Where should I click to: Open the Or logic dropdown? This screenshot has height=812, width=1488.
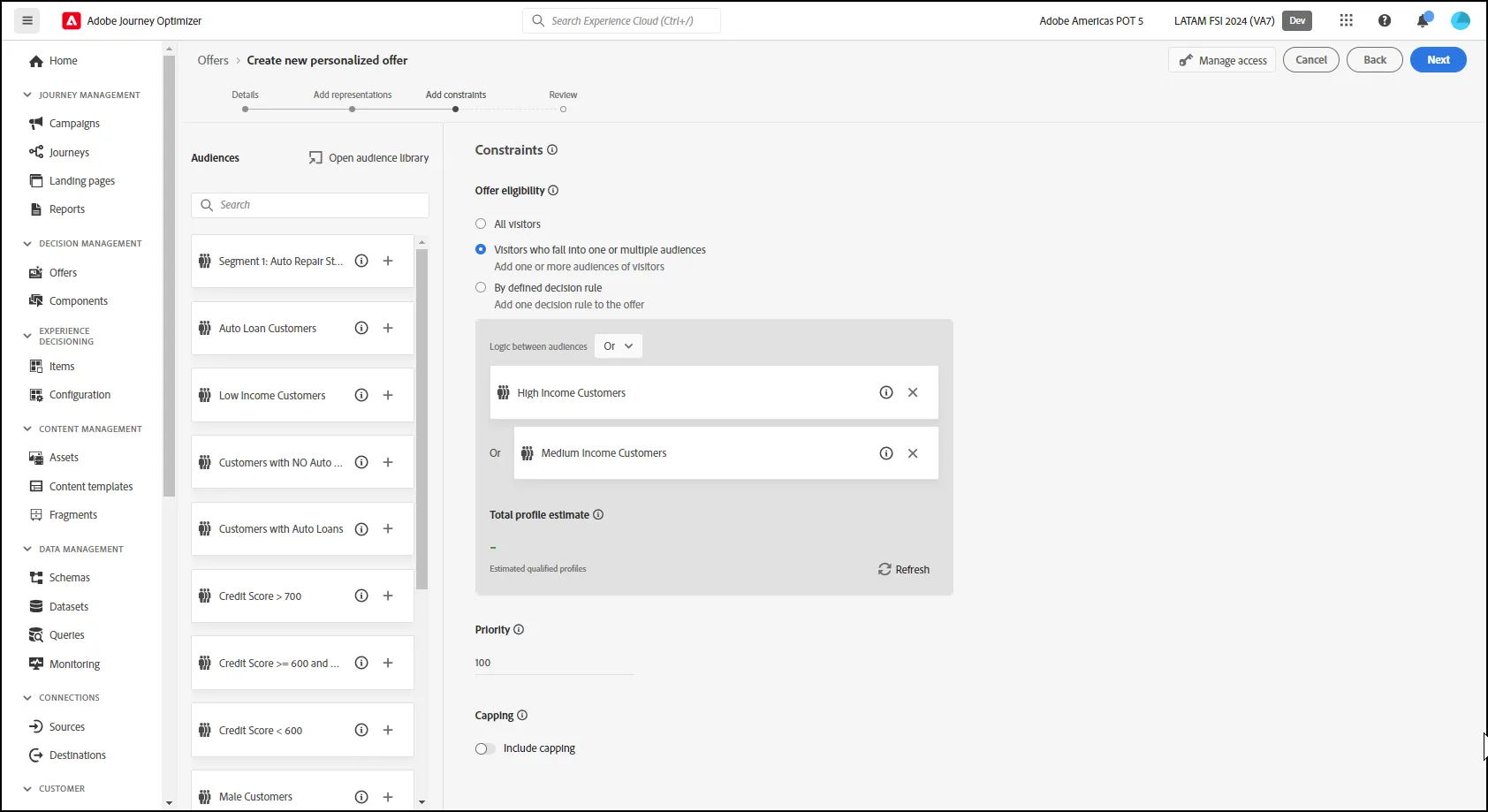pos(619,346)
